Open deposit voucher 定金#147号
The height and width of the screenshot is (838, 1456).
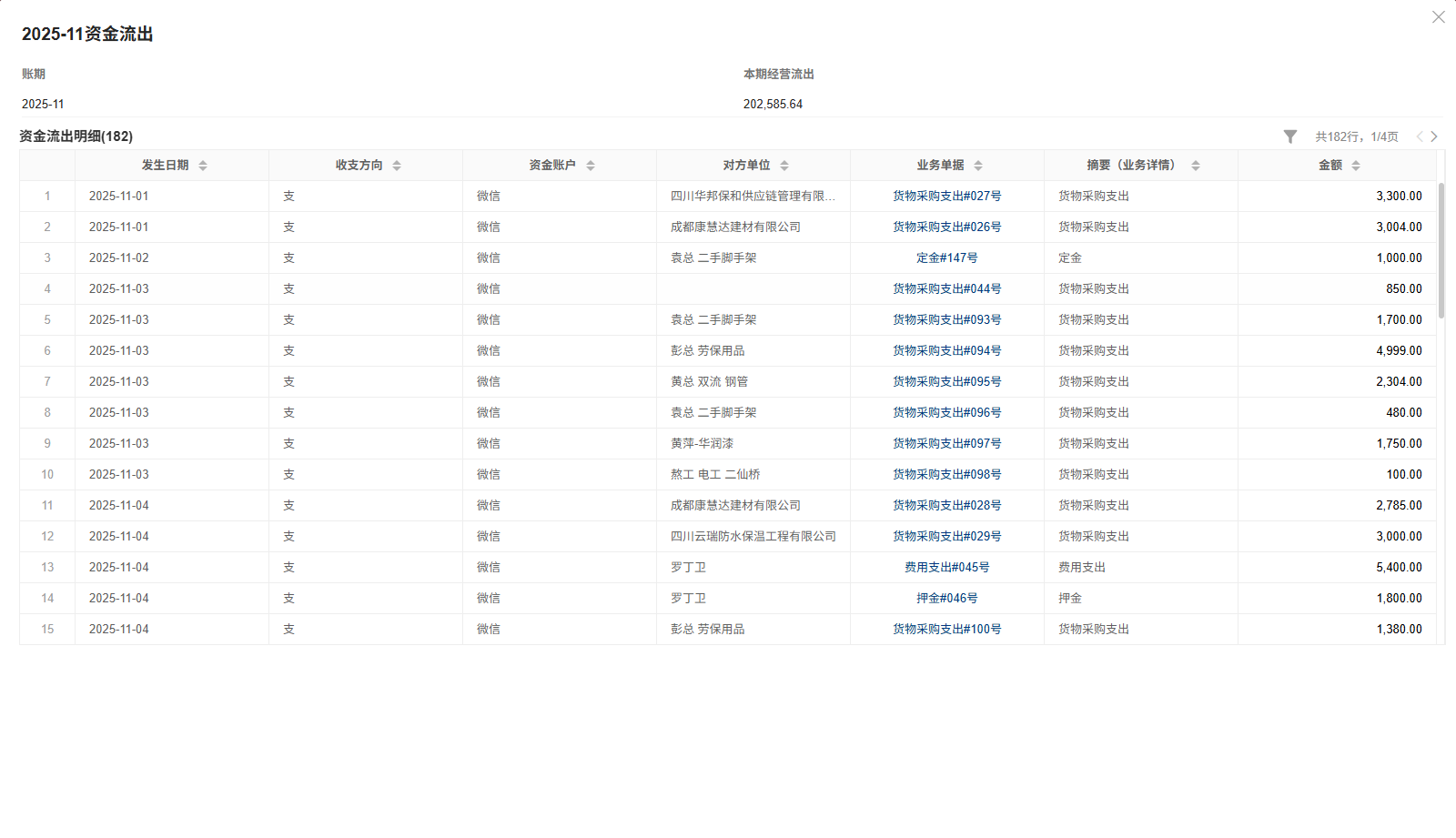point(945,257)
